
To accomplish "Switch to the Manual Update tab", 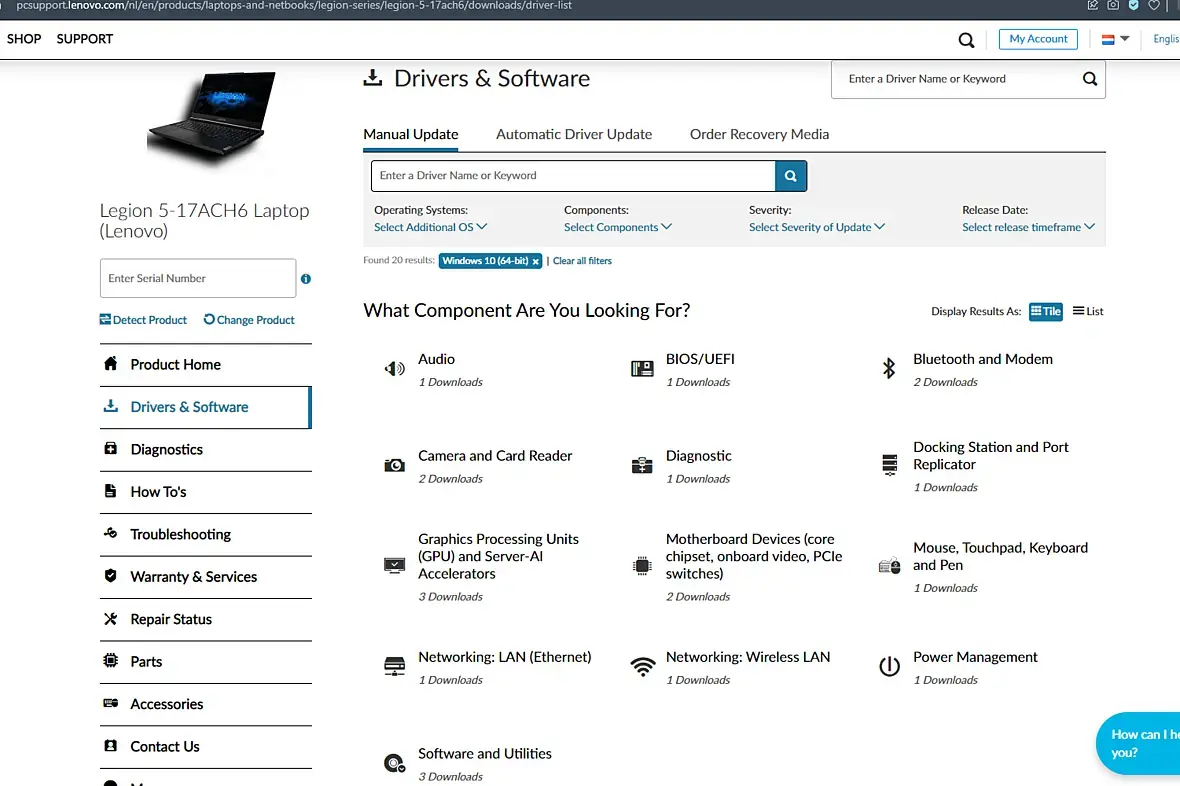I will [x=411, y=135].
